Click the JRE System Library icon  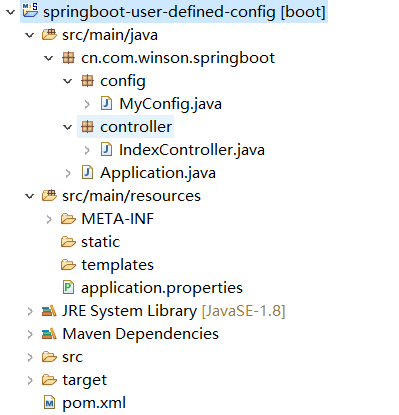49,311
